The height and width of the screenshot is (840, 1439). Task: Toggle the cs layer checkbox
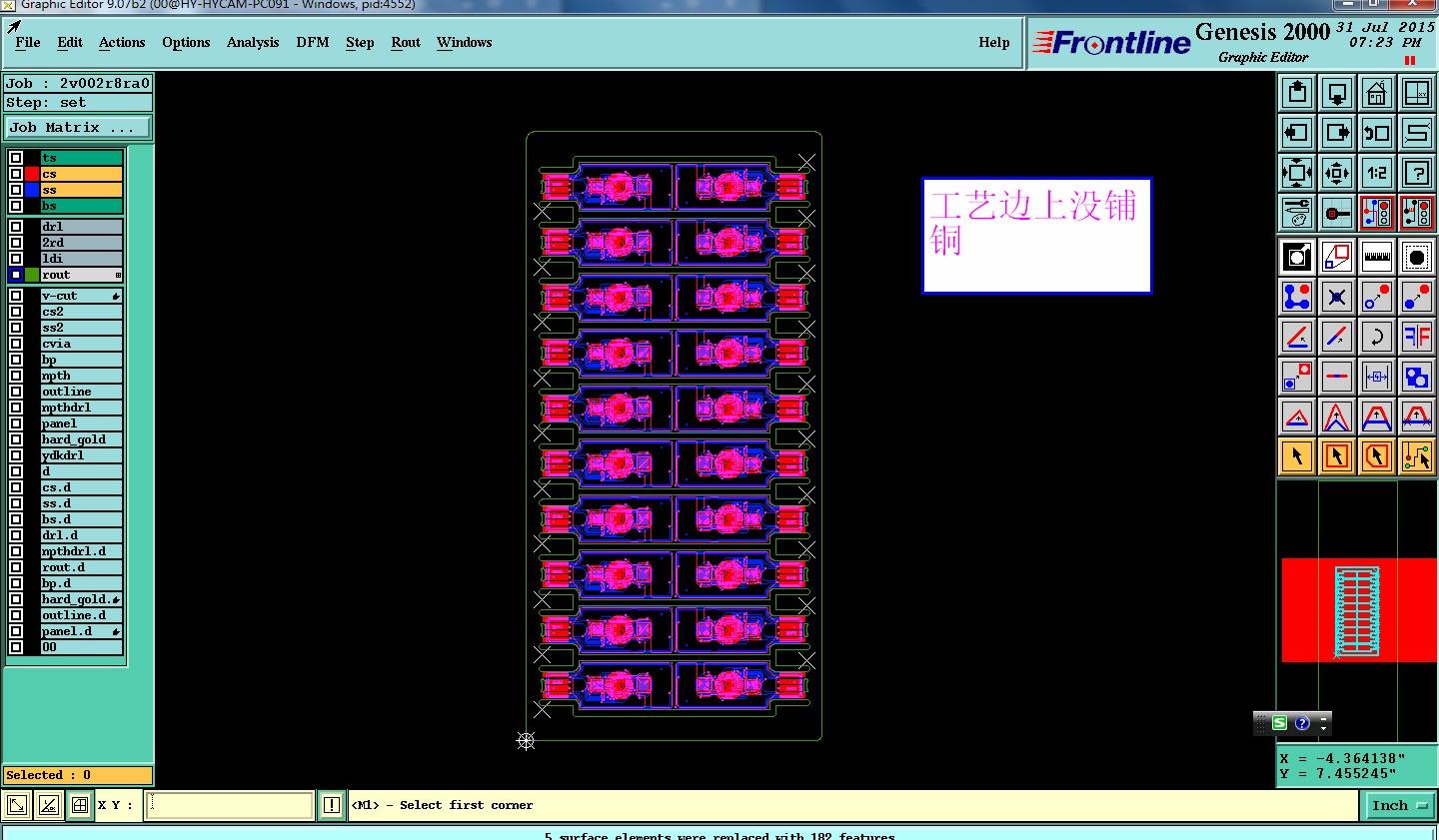coord(16,174)
